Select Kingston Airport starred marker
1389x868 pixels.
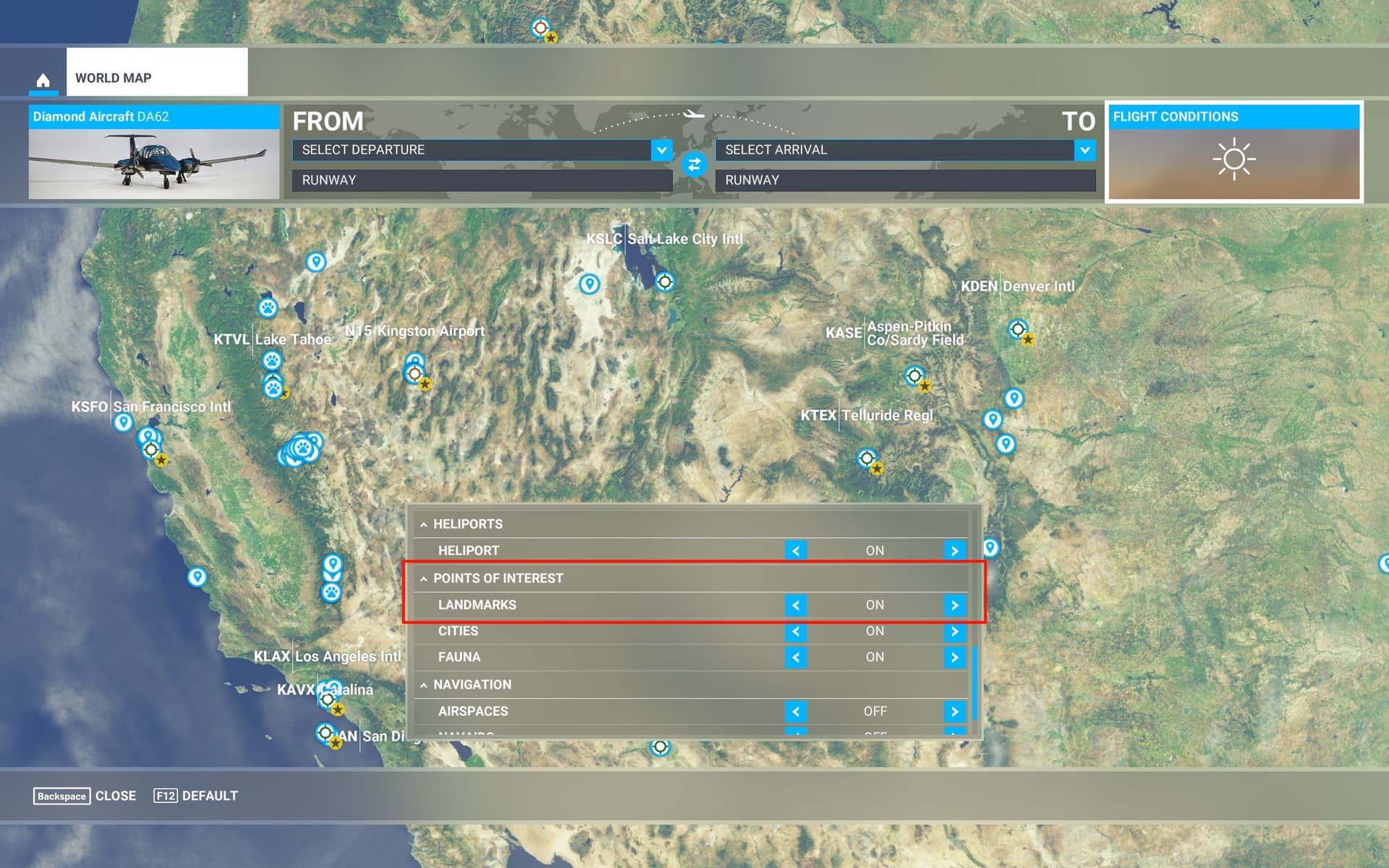415,374
